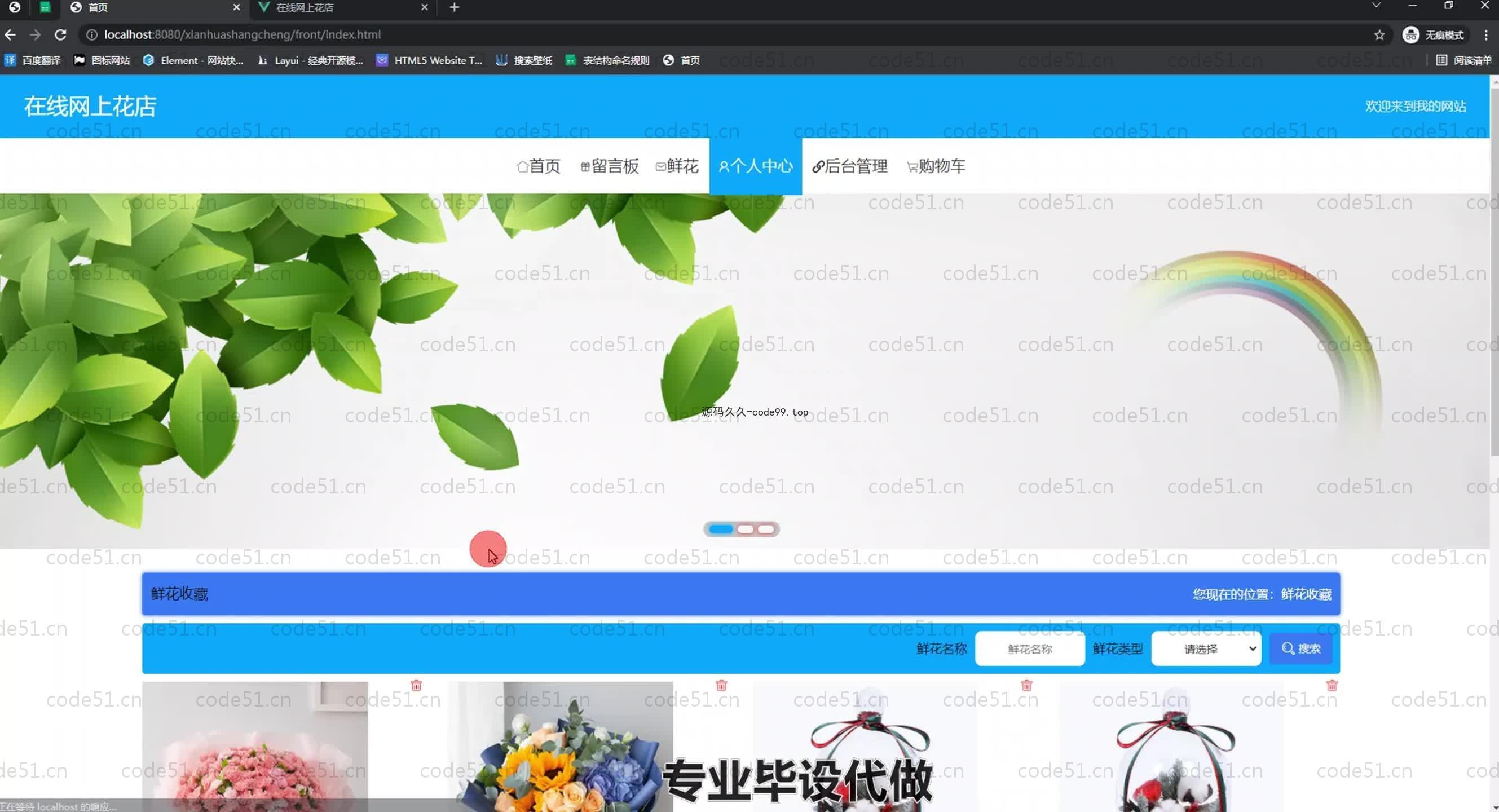Open 留言板 navigation item

609,166
